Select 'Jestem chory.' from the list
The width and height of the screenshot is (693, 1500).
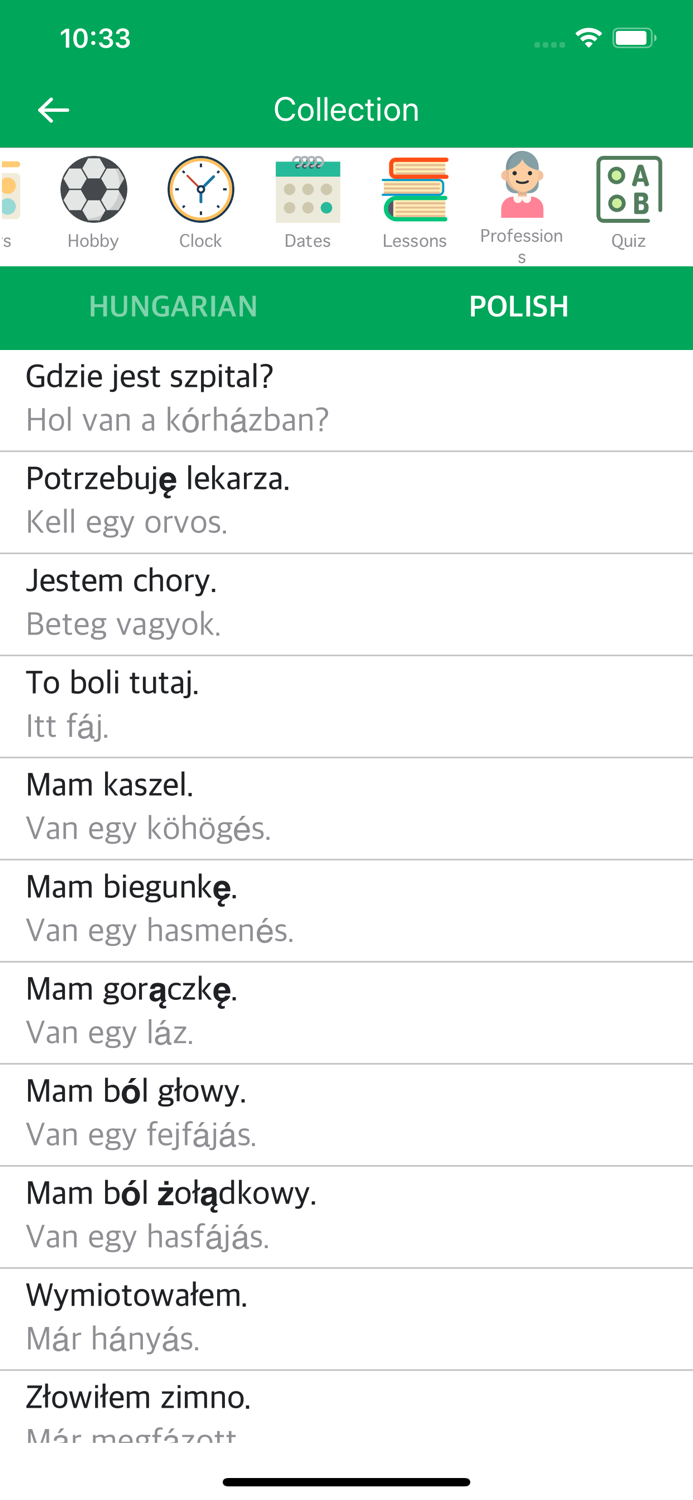[346, 602]
